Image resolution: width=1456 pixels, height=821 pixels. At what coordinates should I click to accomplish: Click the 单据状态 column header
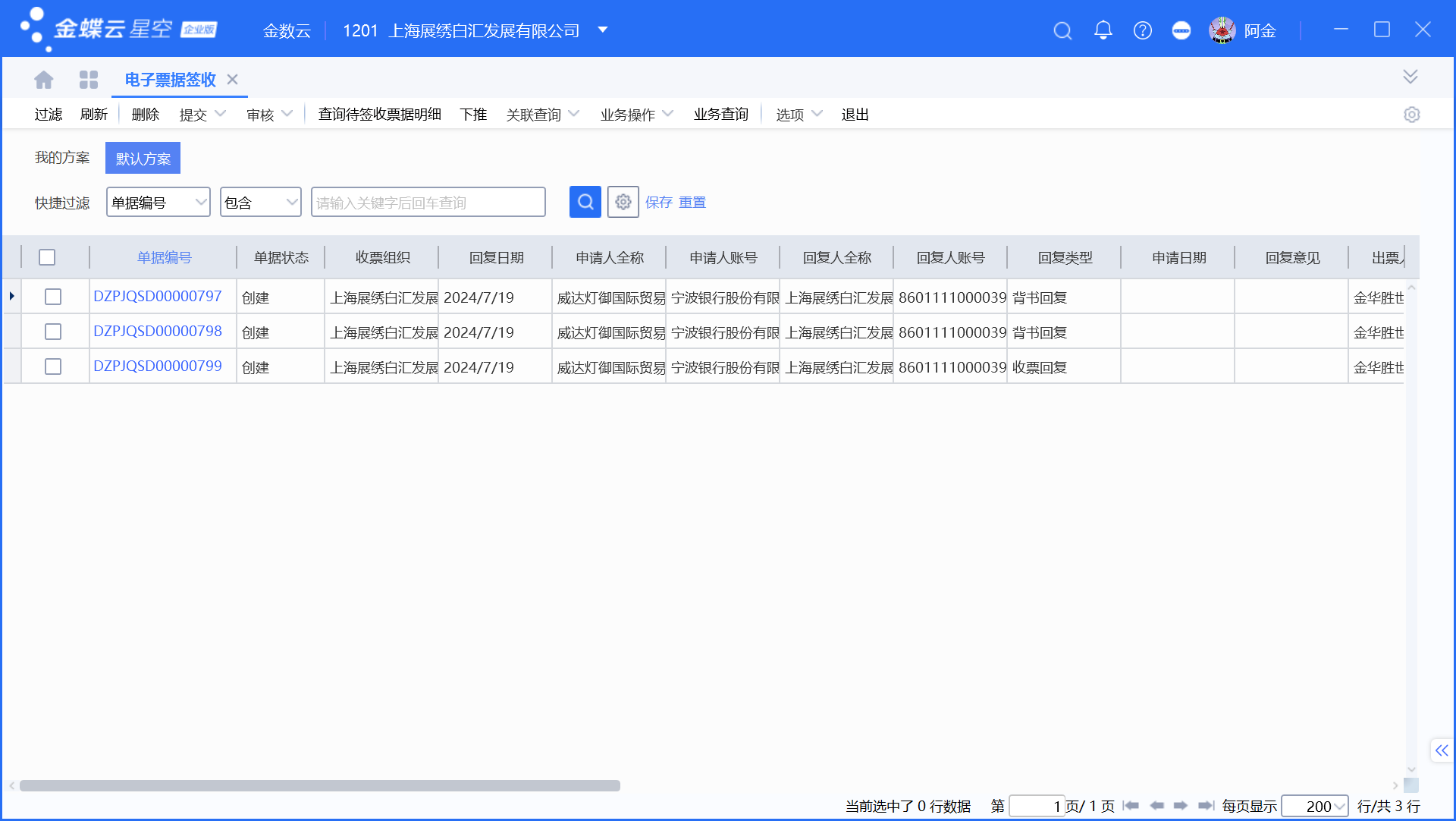[x=281, y=258]
